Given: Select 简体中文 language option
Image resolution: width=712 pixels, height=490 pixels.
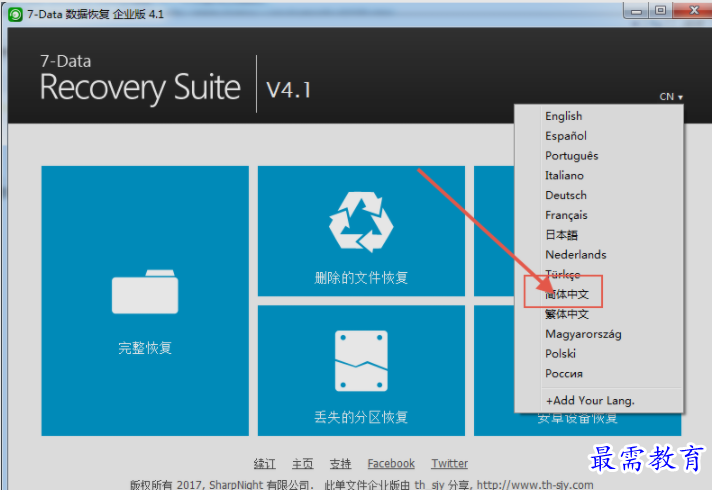Looking at the screenshot, I should [x=566, y=294].
